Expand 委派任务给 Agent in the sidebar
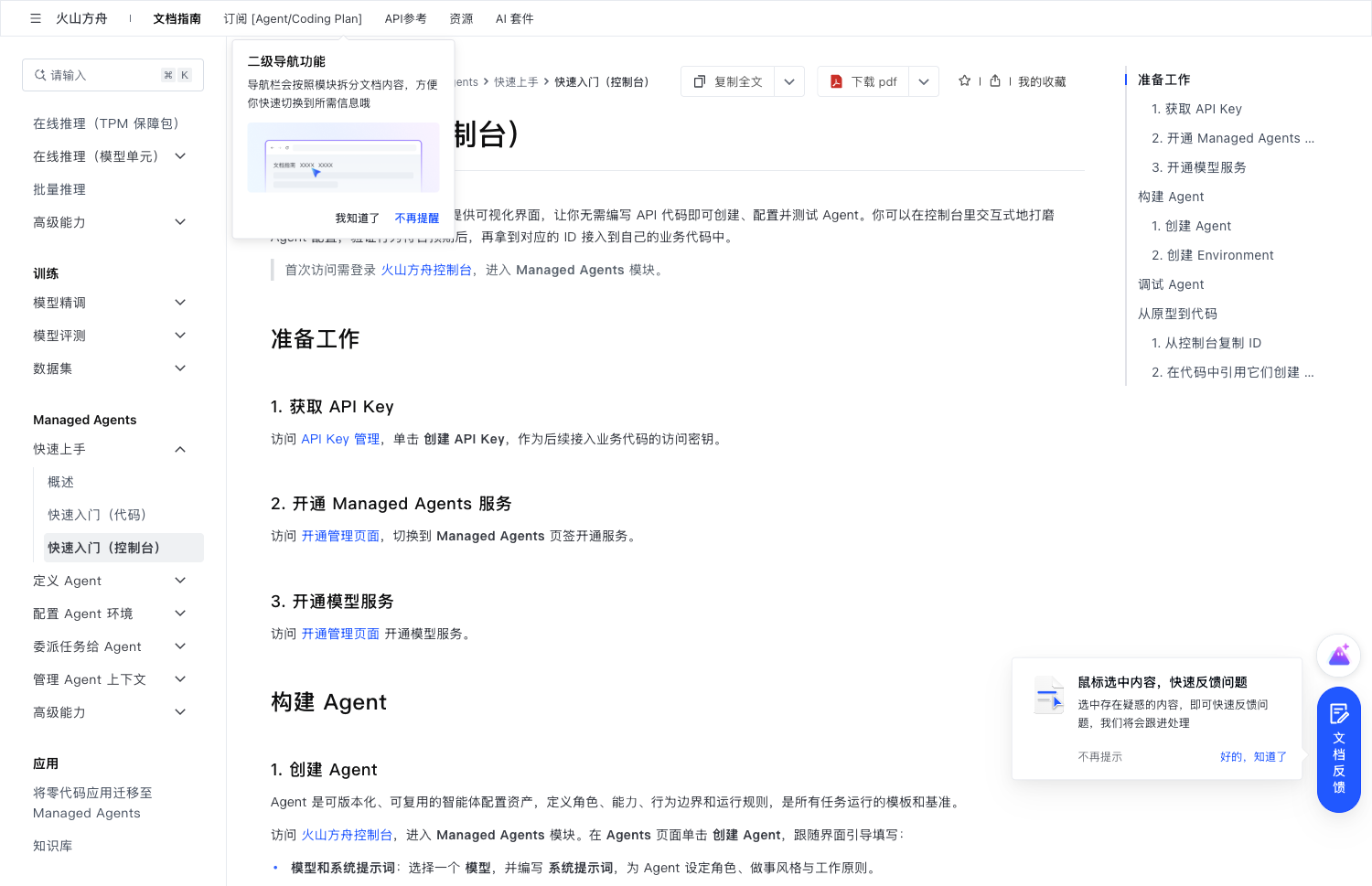The width and height of the screenshot is (1372, 886). coord(180,646)
